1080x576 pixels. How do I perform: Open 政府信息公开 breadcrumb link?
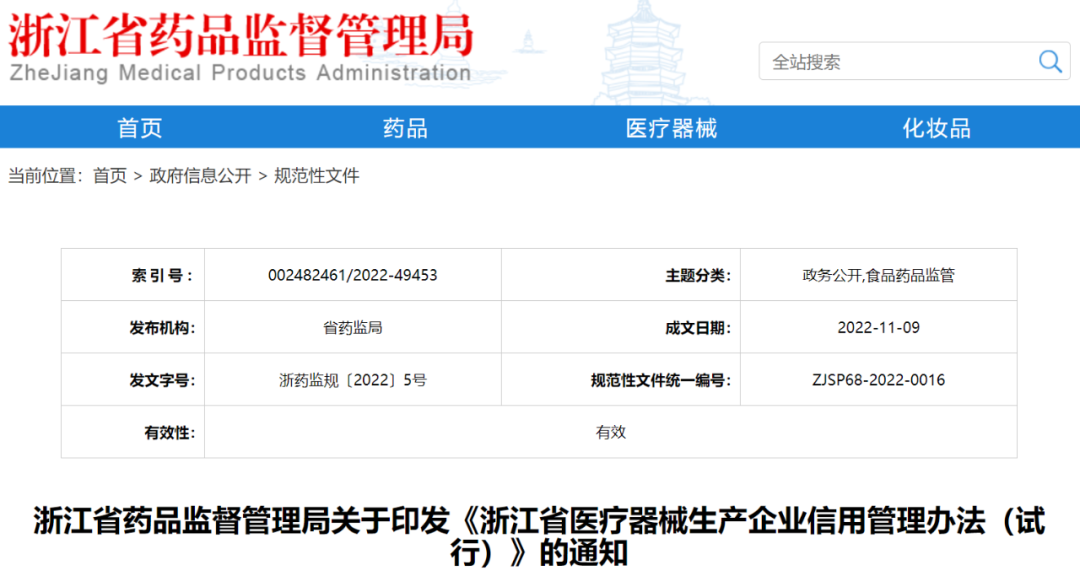click(x=200, y=176)
